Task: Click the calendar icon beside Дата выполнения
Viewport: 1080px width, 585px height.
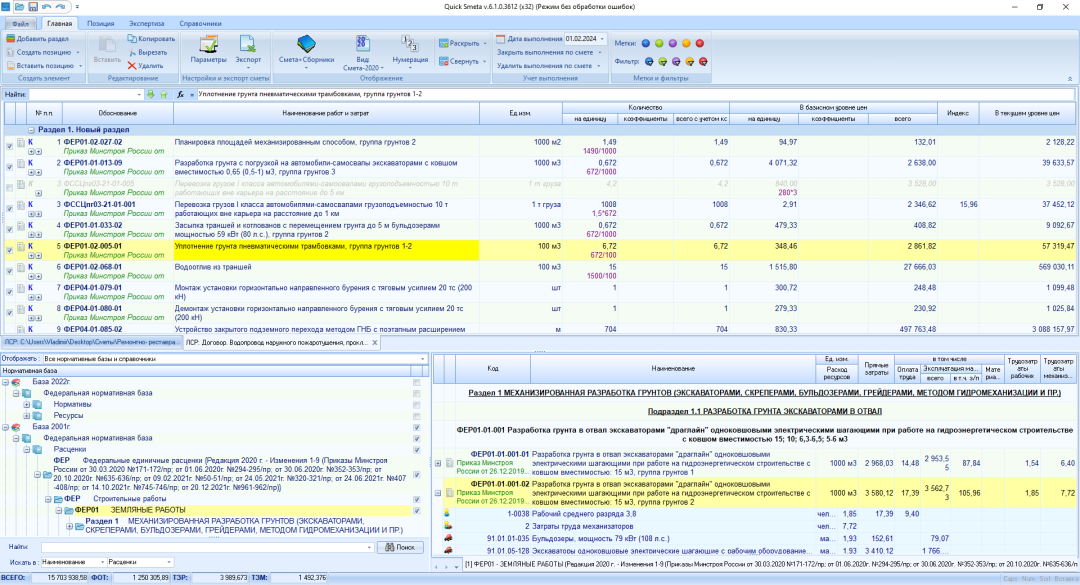Action: (501, 39)
